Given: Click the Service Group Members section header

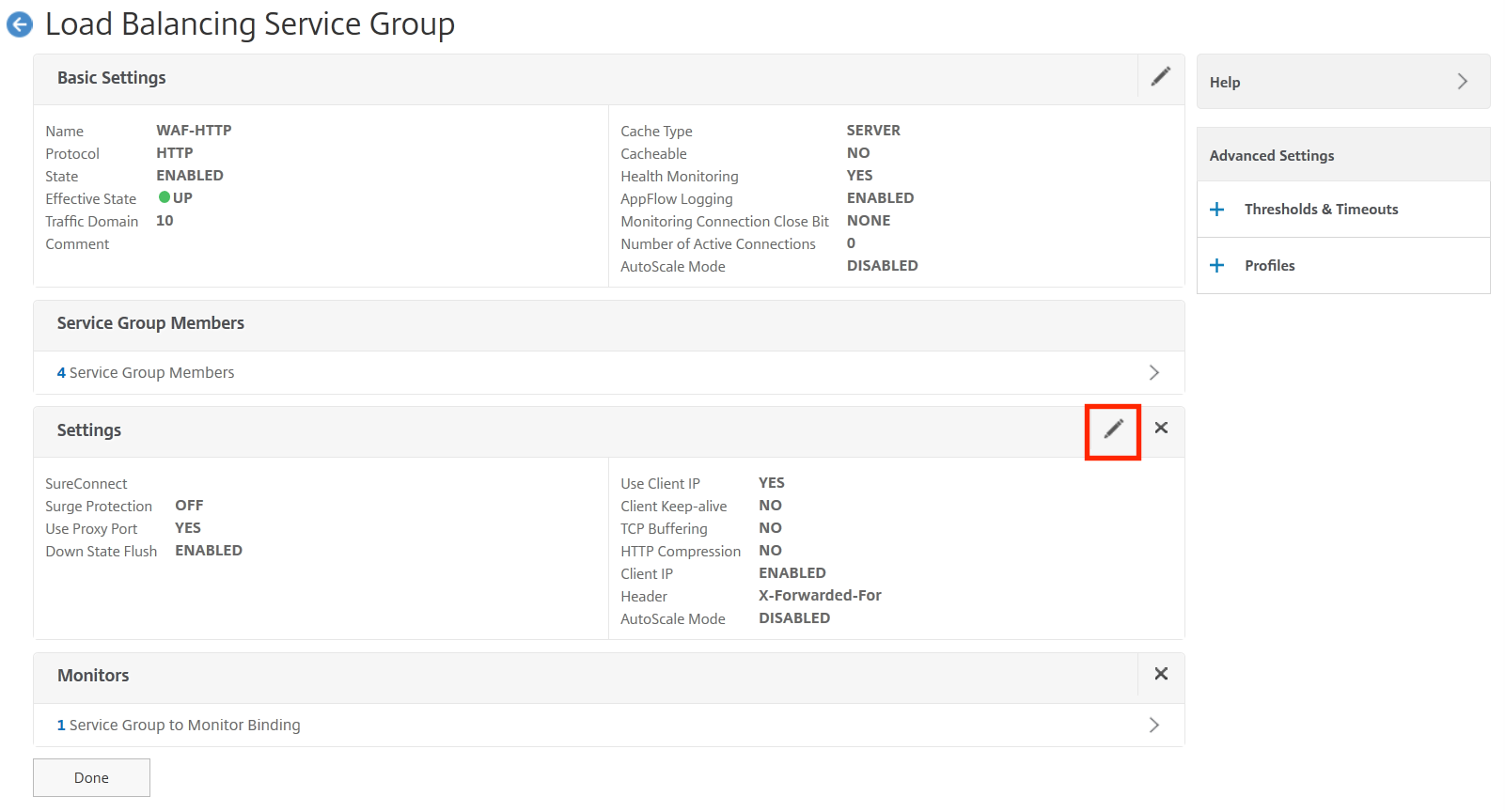Looking at the screenshot, I should click(150, 323).
